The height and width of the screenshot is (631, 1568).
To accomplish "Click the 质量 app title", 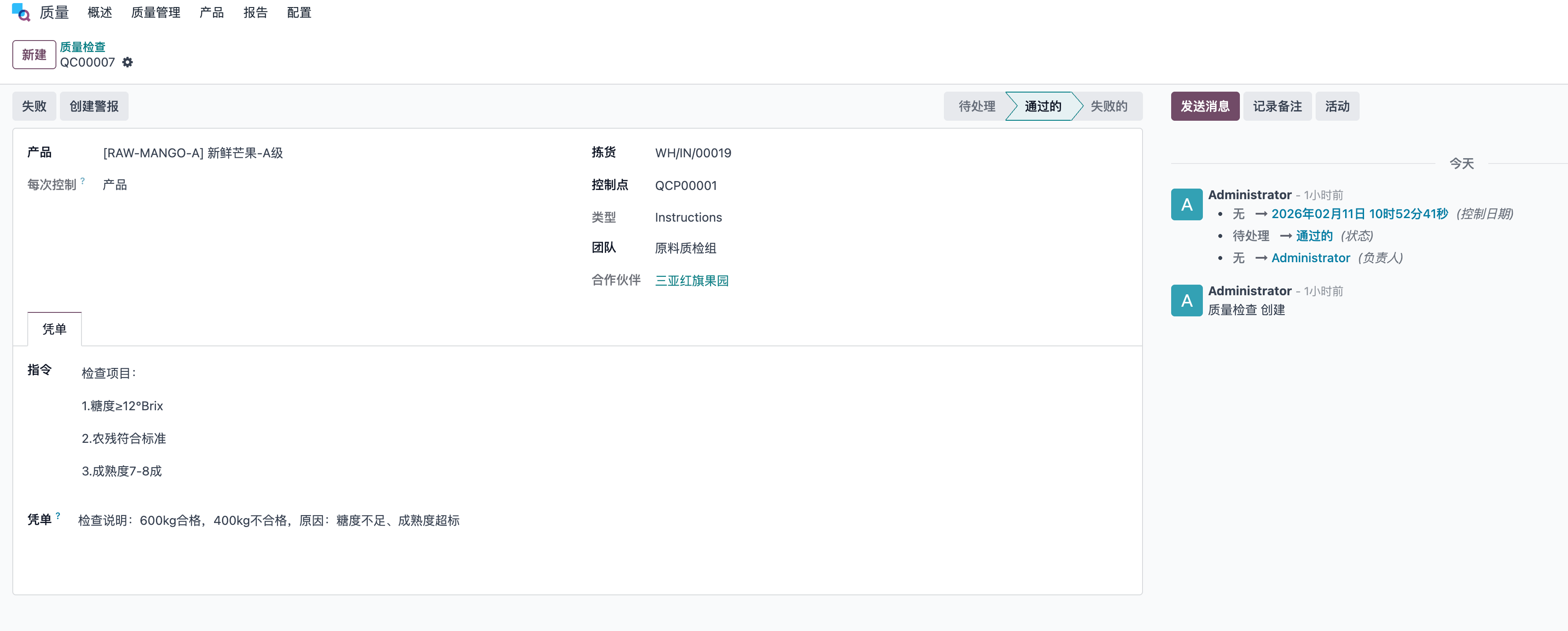I will point(54,13).
